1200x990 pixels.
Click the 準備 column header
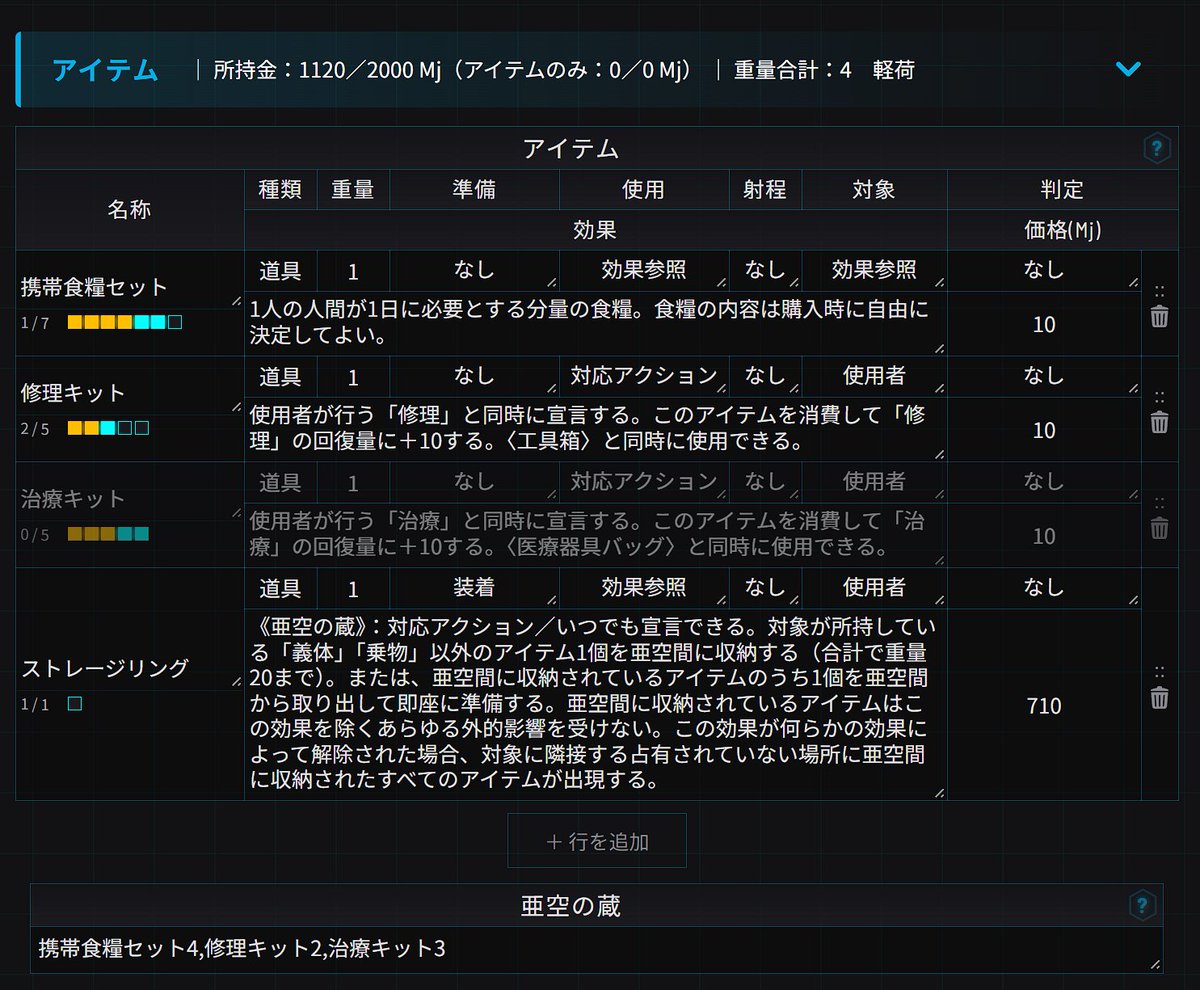[474, 190]
